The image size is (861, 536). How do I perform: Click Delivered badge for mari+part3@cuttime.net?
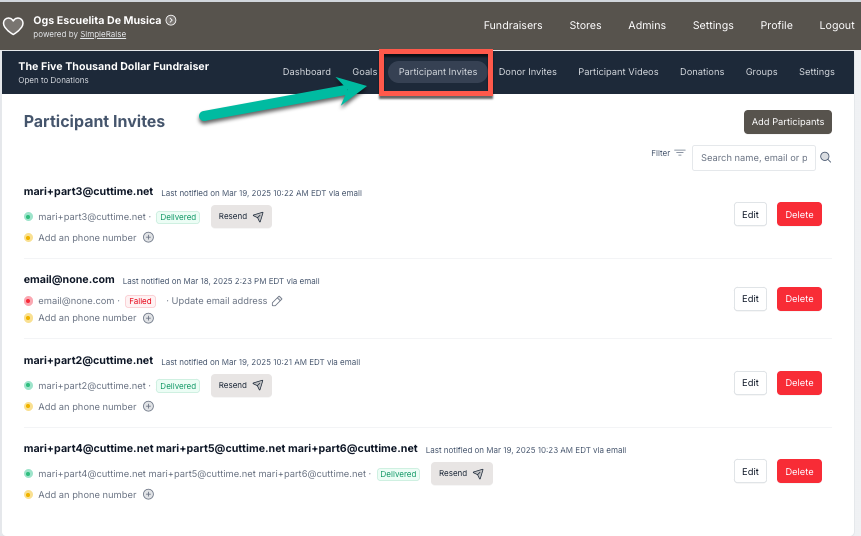tap(178, 217)
